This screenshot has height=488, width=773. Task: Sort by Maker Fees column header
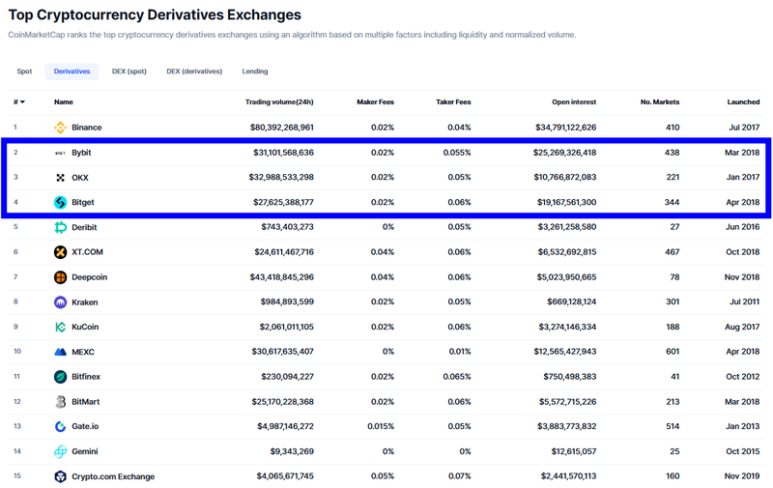[x=375, y=102]
